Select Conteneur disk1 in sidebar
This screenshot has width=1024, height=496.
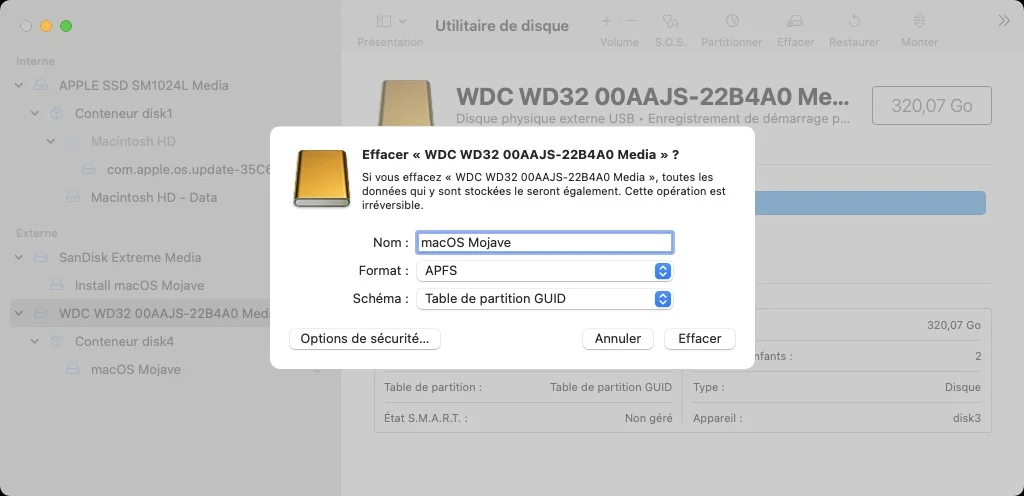123,114
